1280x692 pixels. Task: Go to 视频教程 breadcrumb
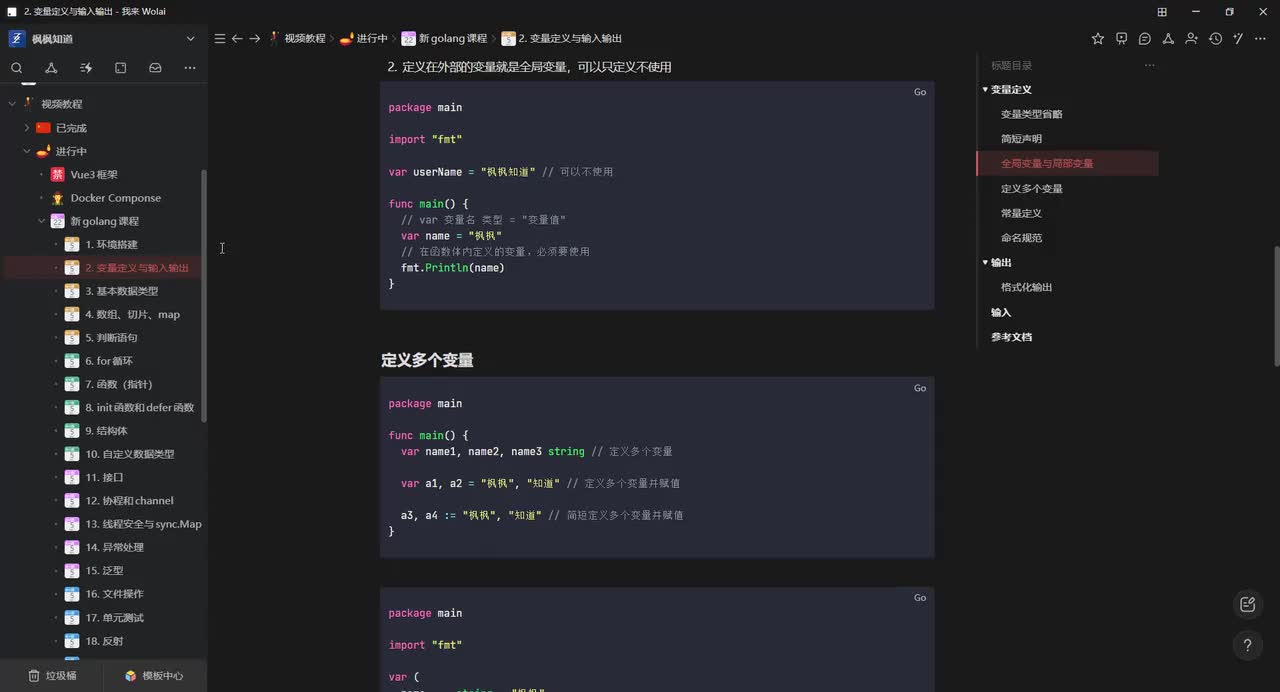(x=297, y=38)
